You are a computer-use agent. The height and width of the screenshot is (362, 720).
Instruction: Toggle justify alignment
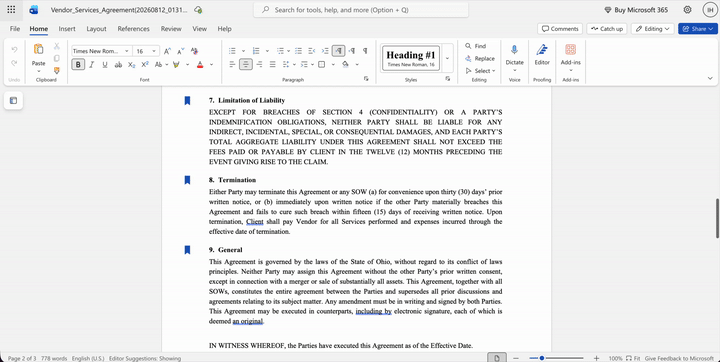[273, 64]
